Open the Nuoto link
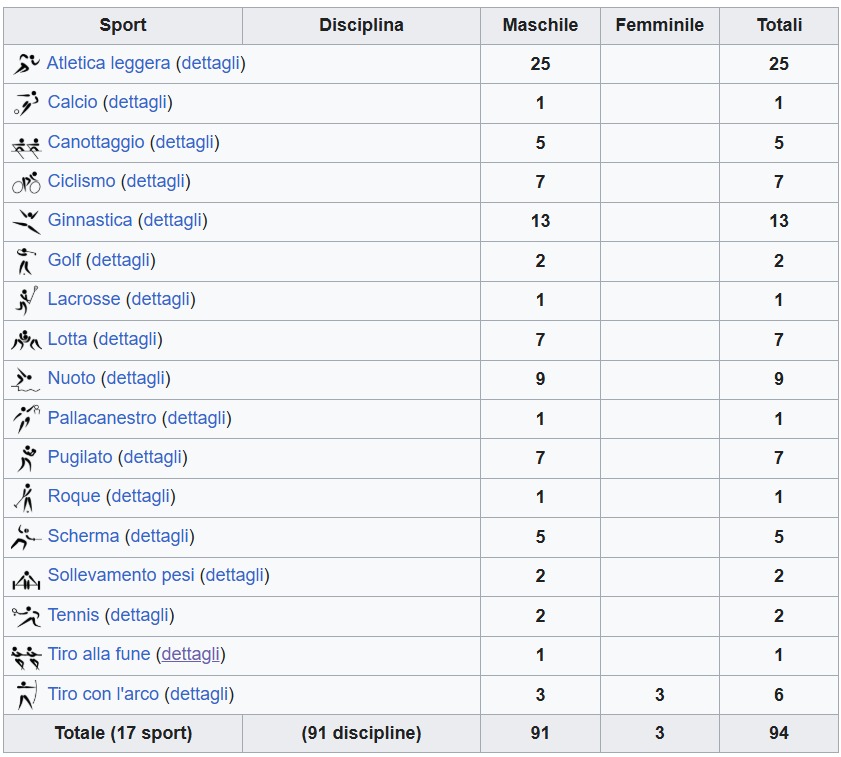 coord(71,378)
